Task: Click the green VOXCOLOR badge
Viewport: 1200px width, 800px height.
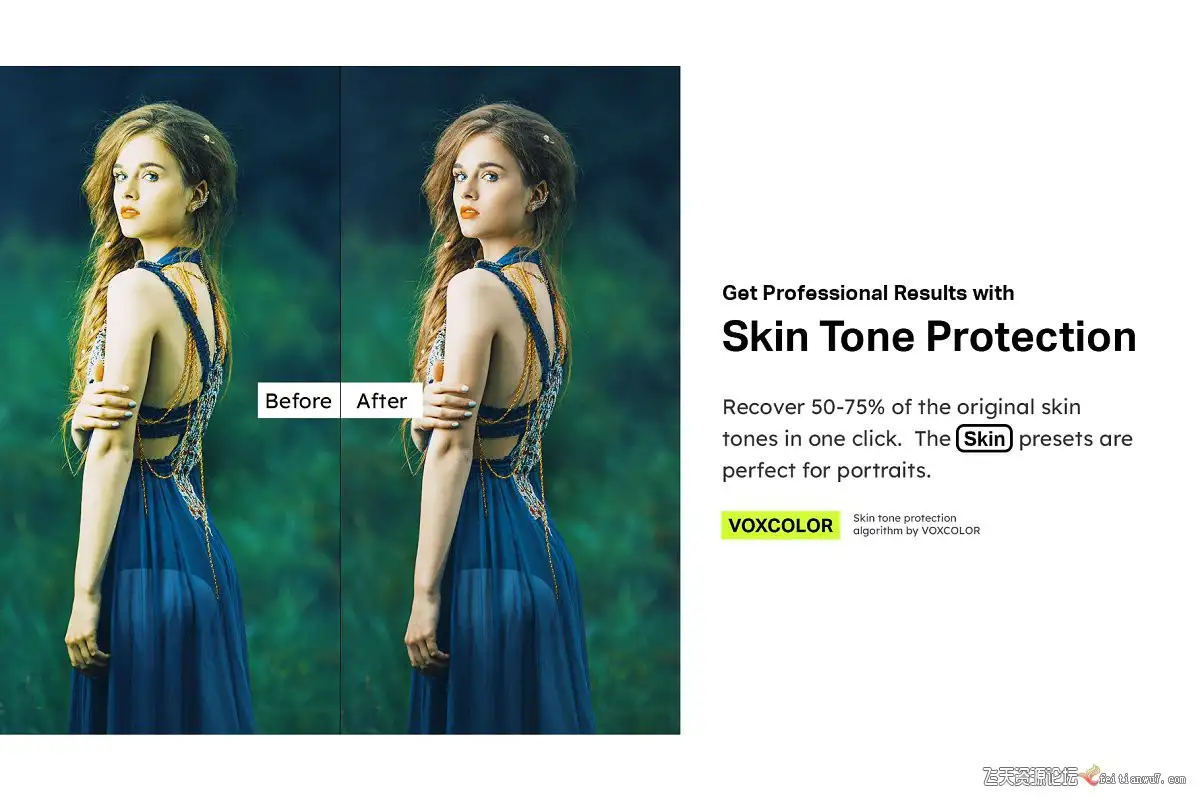Action: click(780, 525)
